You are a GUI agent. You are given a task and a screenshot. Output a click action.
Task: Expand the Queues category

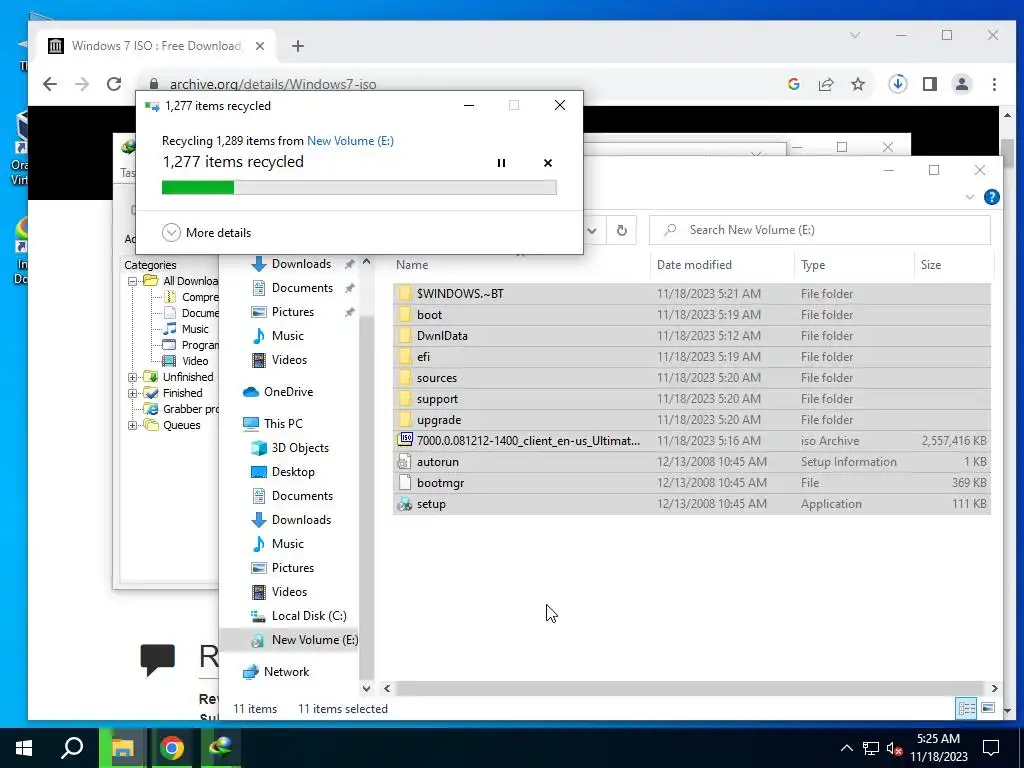(133, 425)
